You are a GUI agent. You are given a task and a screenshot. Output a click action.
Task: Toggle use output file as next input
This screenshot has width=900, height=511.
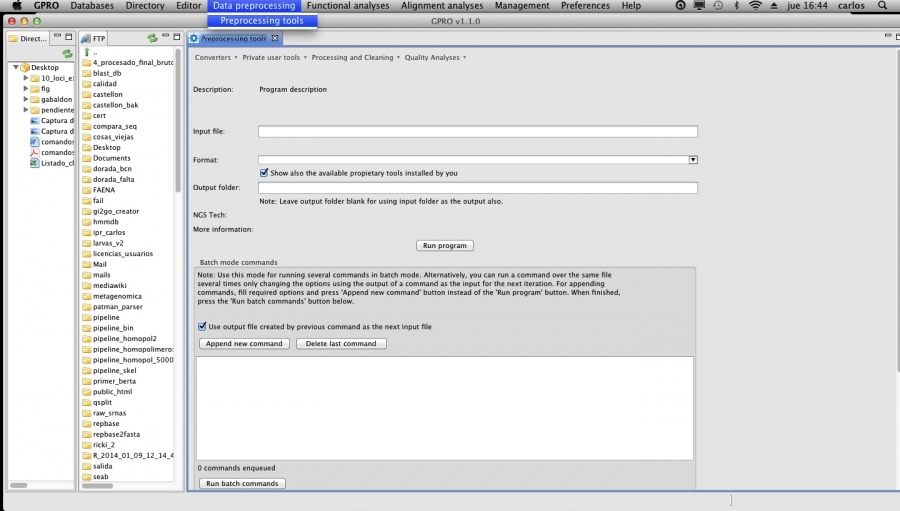pos(202,326)
